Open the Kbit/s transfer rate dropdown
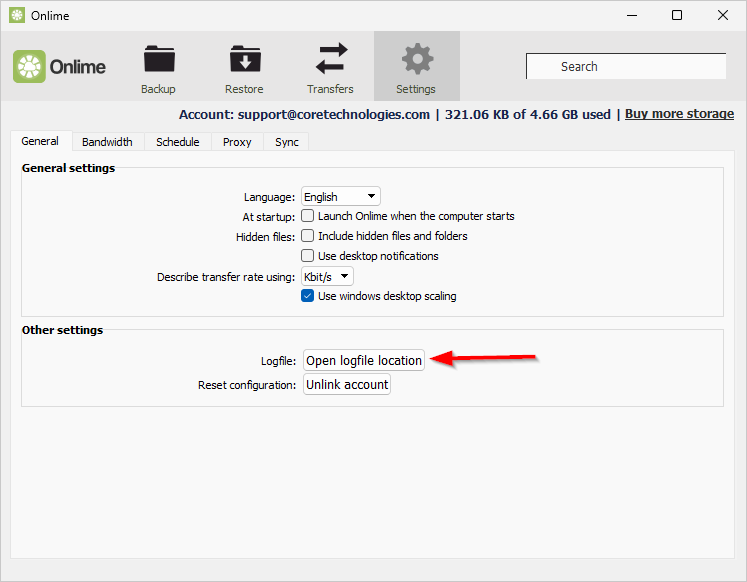Screen dimensions: 747x582 [327, 276]
